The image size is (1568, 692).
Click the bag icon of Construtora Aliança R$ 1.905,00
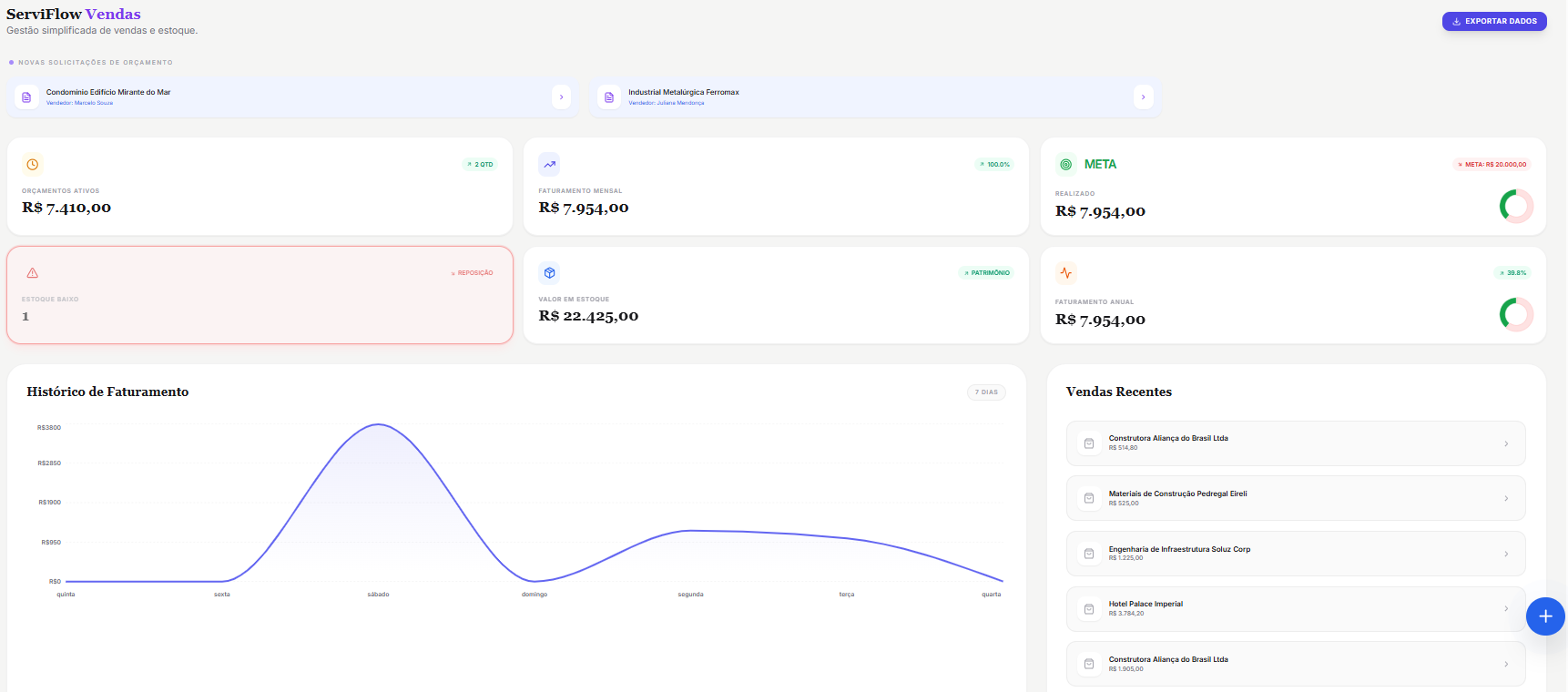(x=1089, y=664)
